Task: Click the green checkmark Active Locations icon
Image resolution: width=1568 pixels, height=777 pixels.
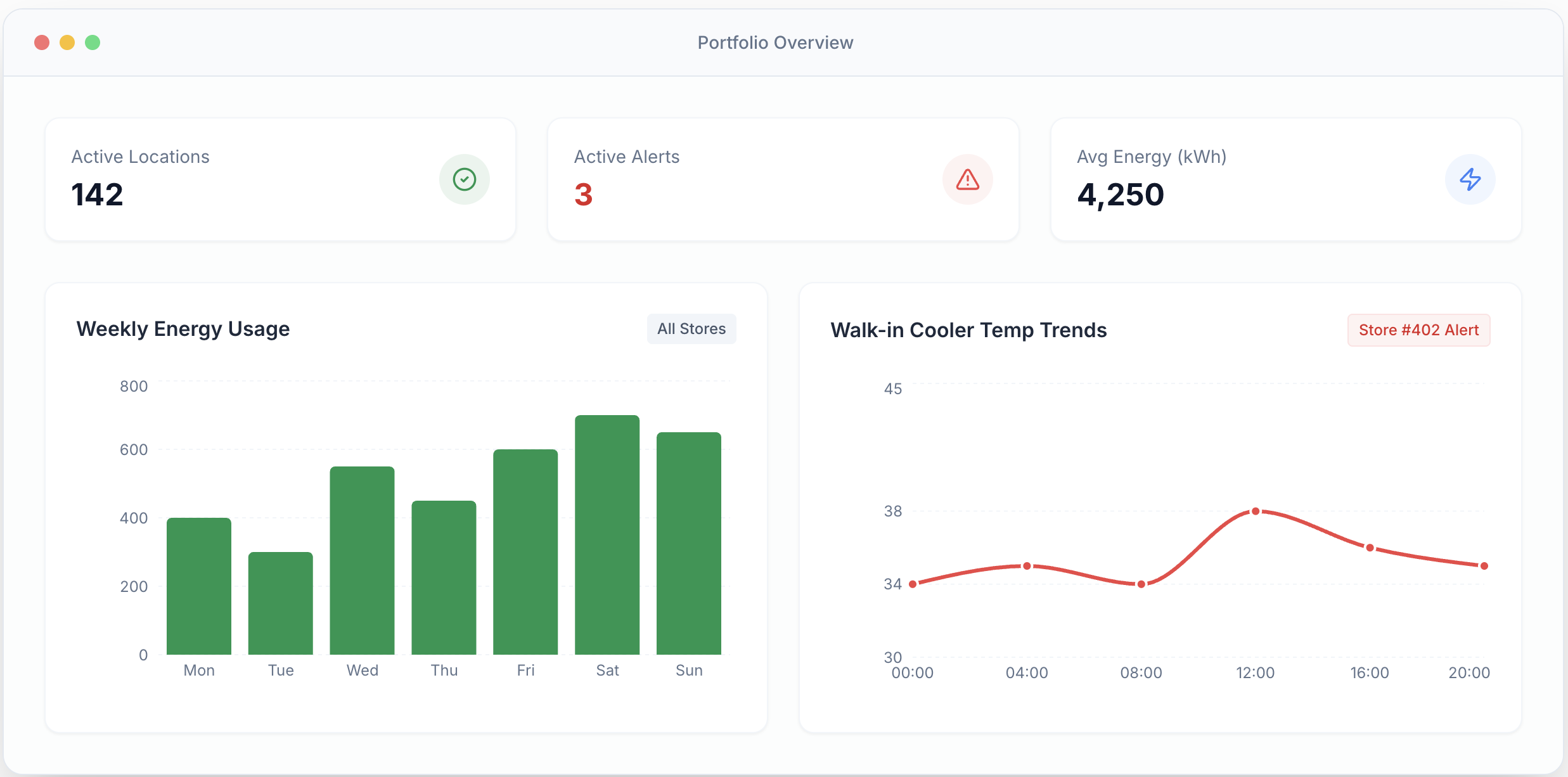Action: [465, 179]
